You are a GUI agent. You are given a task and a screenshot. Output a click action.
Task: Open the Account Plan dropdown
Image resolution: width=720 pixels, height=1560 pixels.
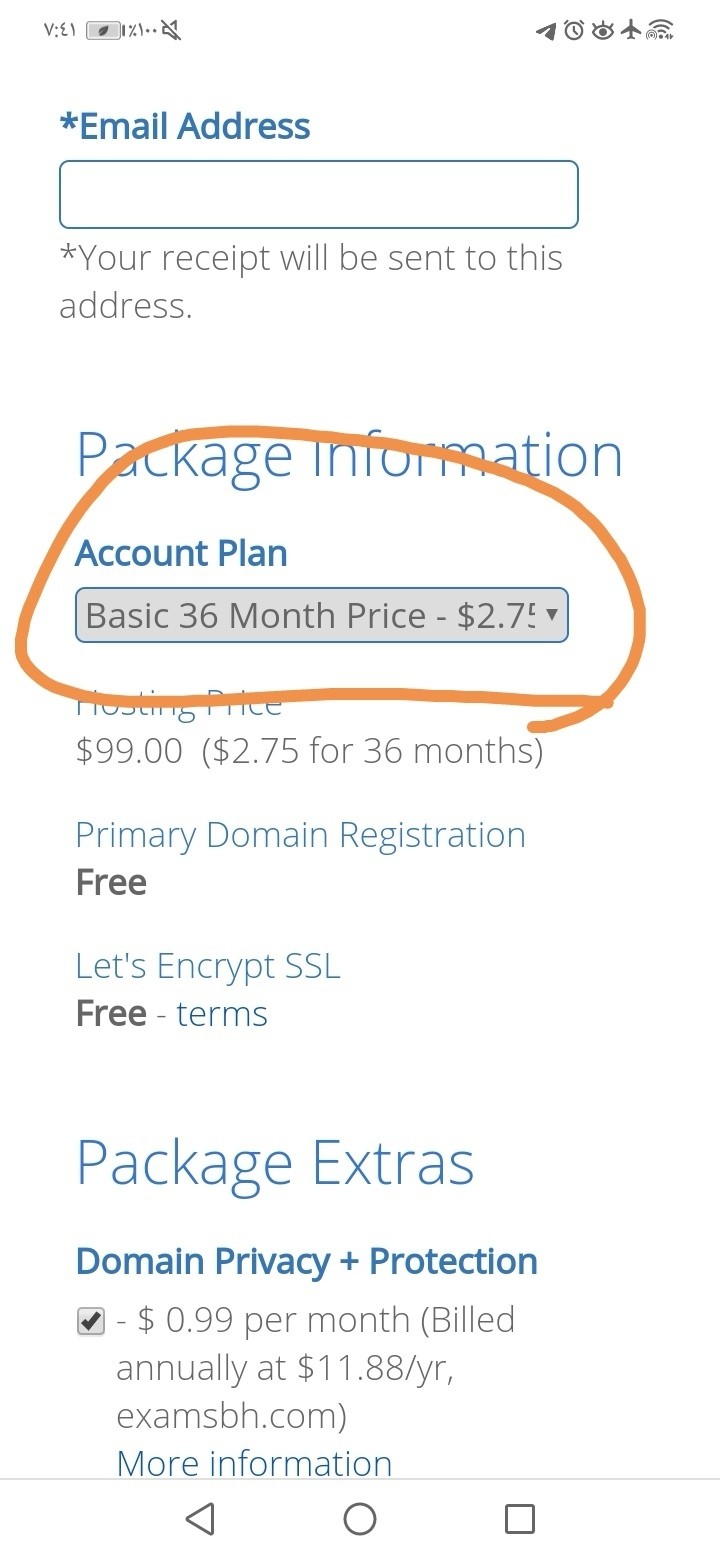point(310,615)
